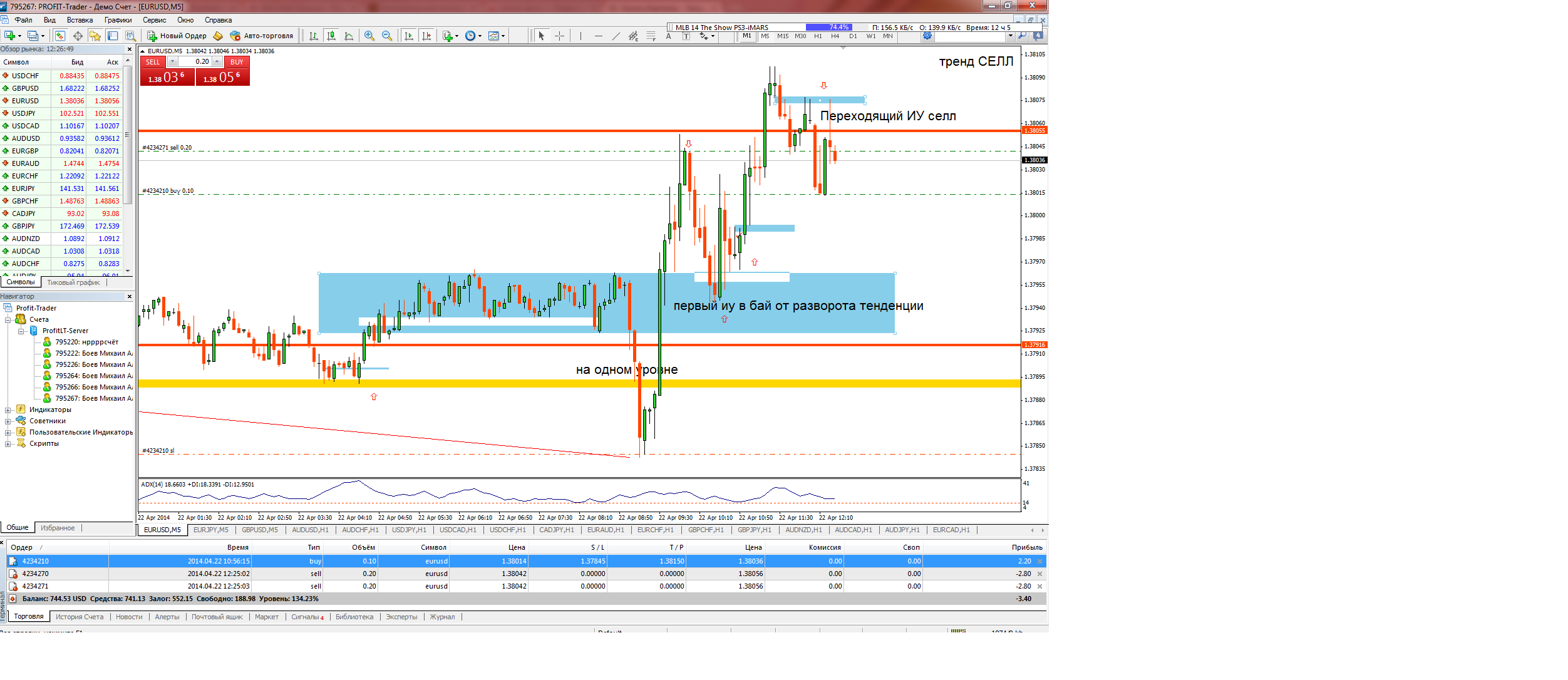Select the Trendline drawing tool

coord(616,36)
